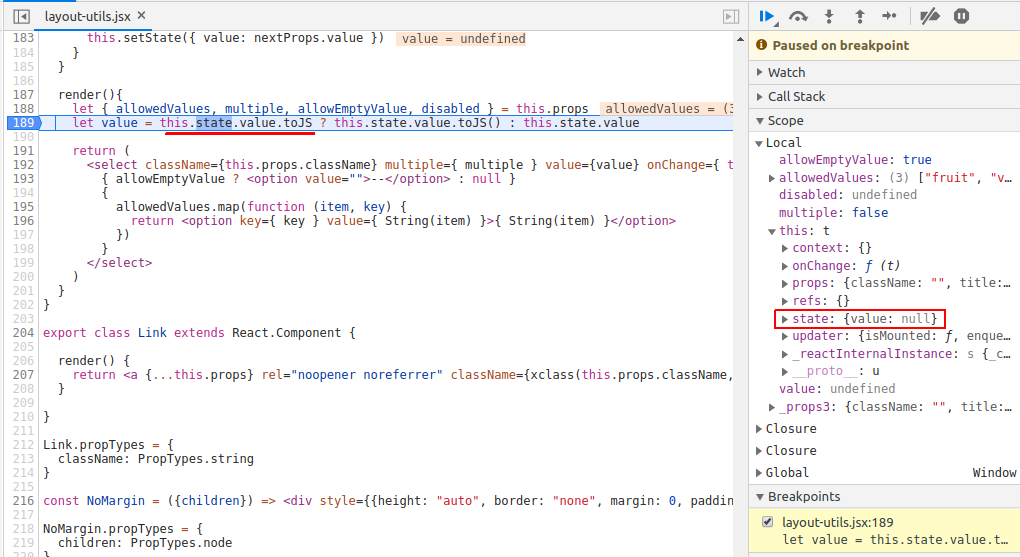Expand the _props3 object
Image resolution: width=1020 pixels, height=557 pixels.
pyautogui.click(x=772, y=407)
